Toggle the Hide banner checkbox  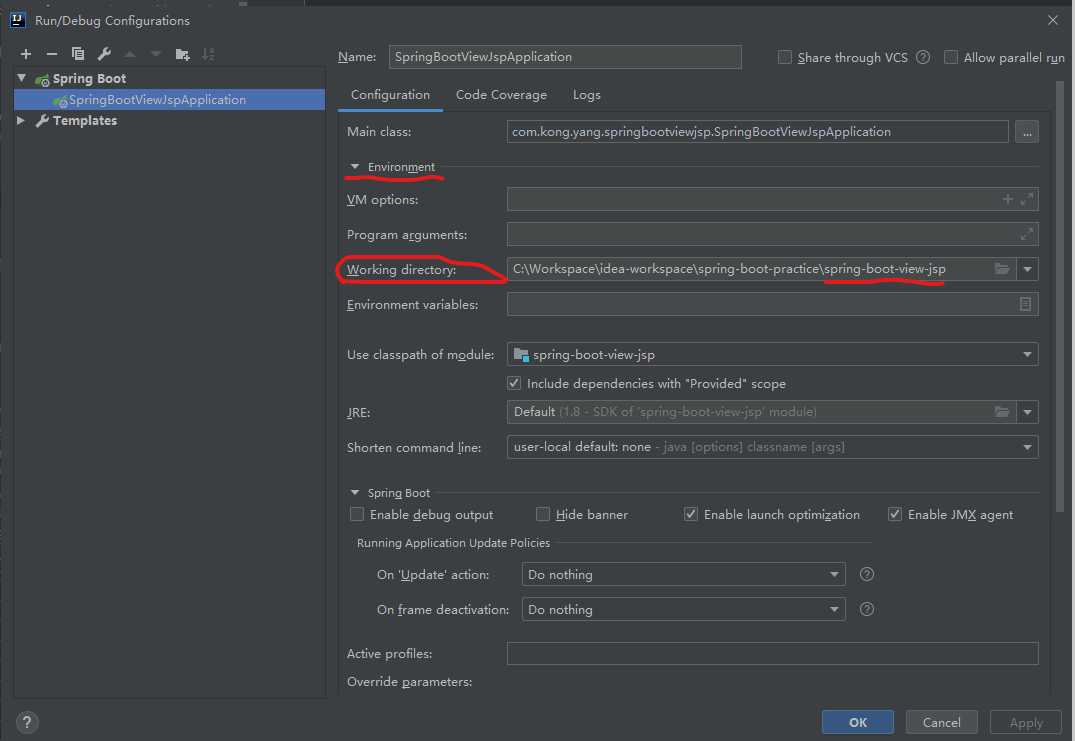pyautogui.click(x=542, y=514)
